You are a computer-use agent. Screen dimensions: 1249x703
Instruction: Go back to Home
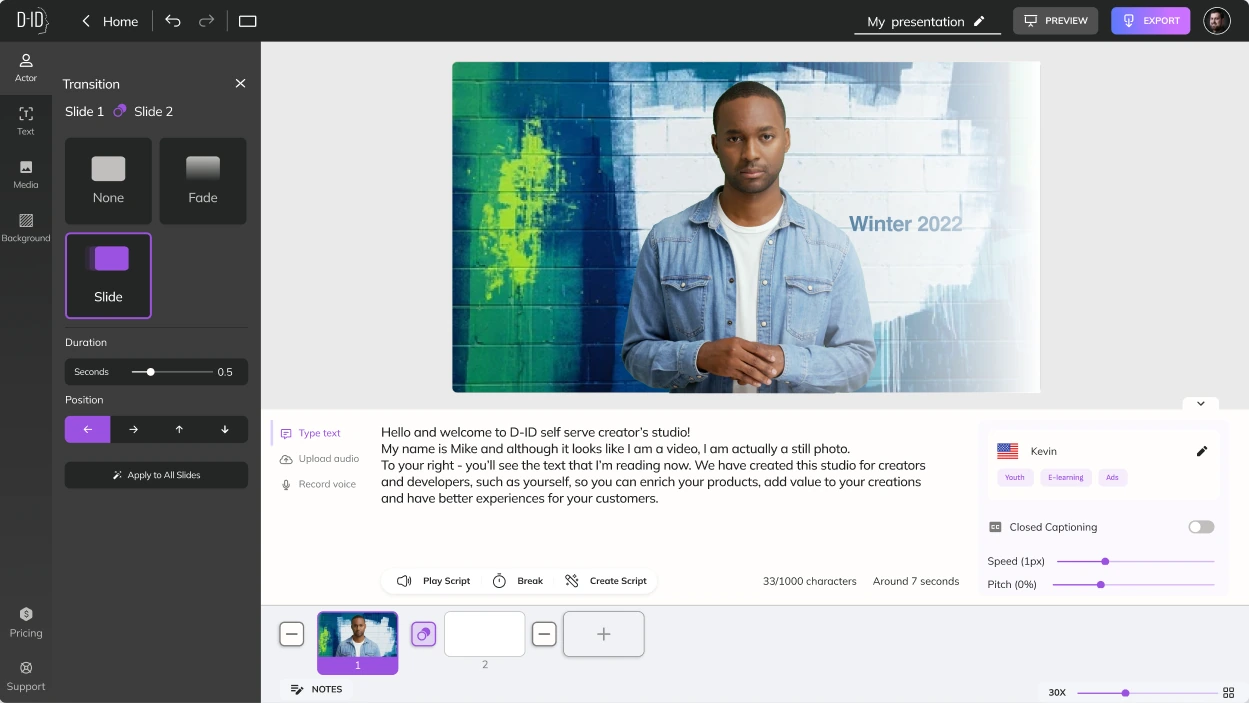tap(109, 21)
